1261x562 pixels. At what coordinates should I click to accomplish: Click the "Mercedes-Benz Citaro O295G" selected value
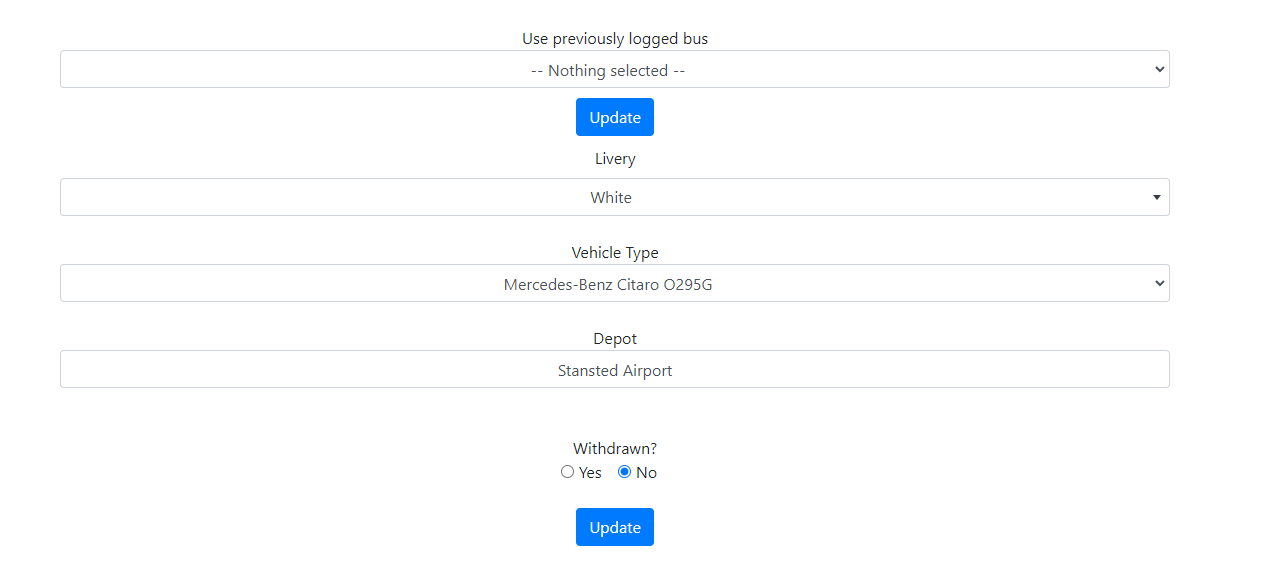(608, 285)
